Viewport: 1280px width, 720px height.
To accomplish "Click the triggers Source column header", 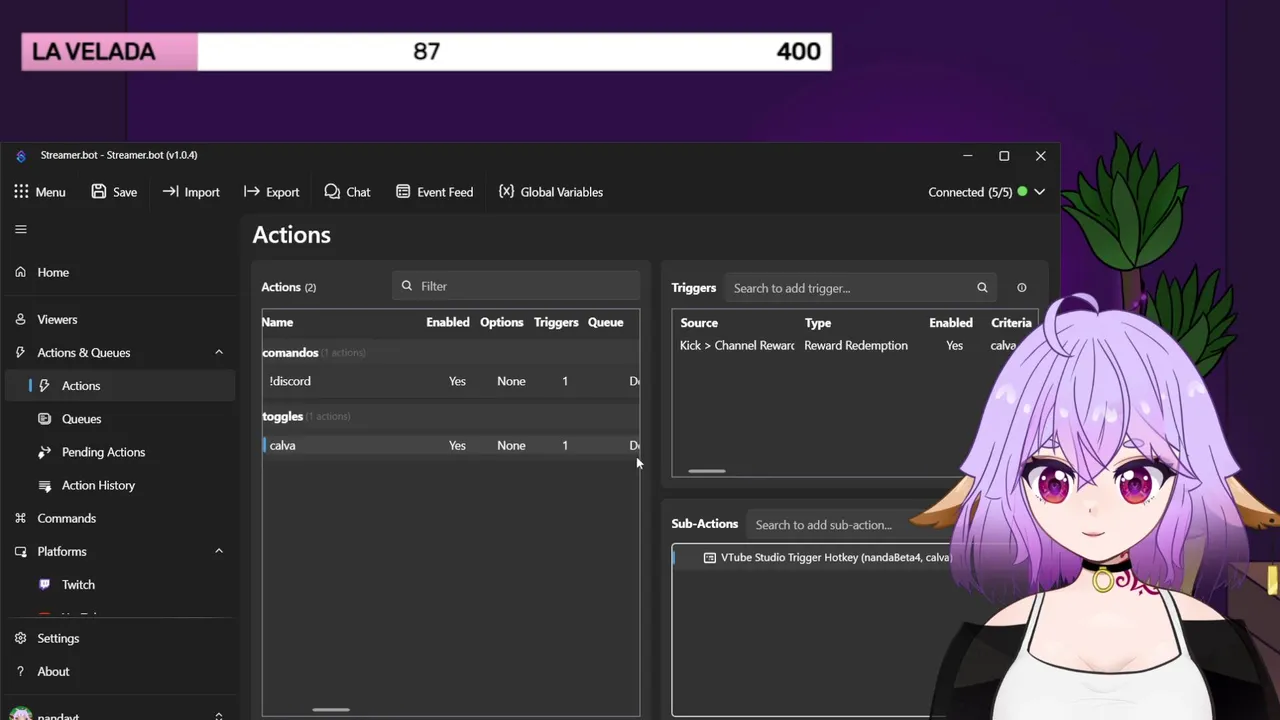I will point(699,323).
